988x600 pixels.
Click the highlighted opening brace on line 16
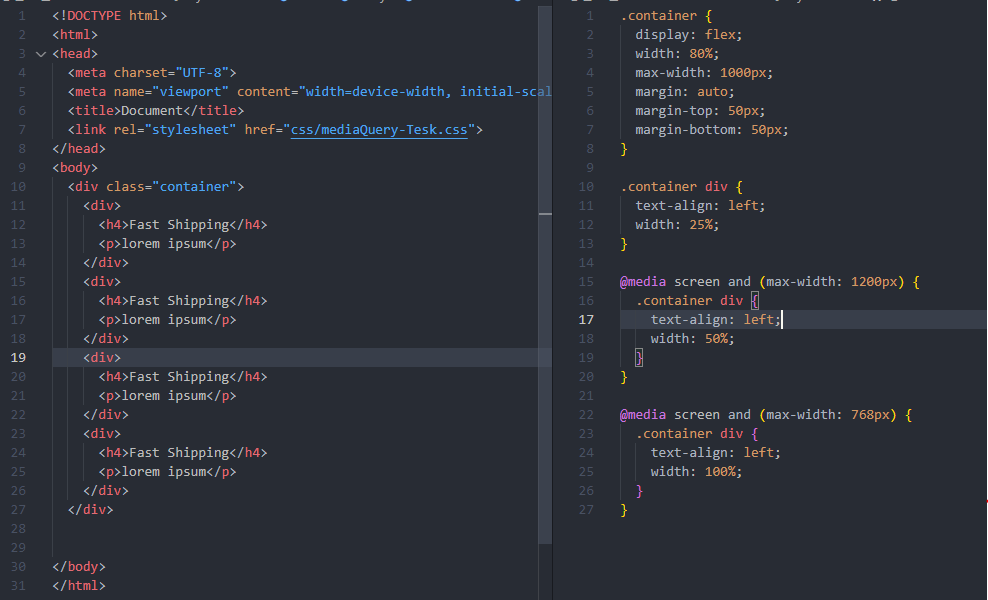755,301
